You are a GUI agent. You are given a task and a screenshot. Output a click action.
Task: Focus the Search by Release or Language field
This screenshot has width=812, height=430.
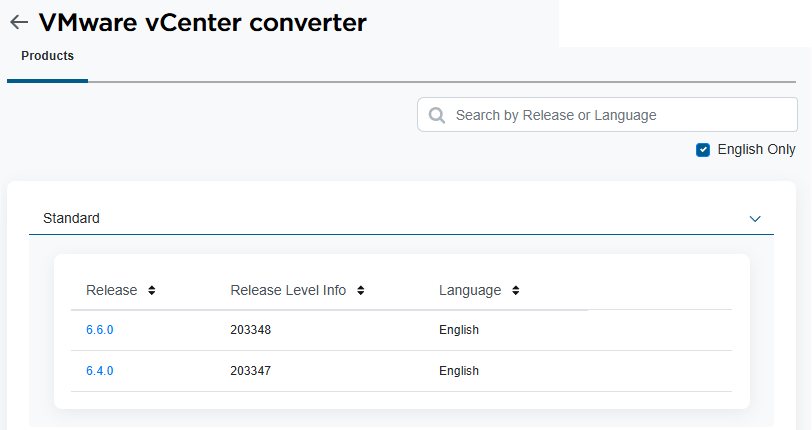[x=607, y=114]
